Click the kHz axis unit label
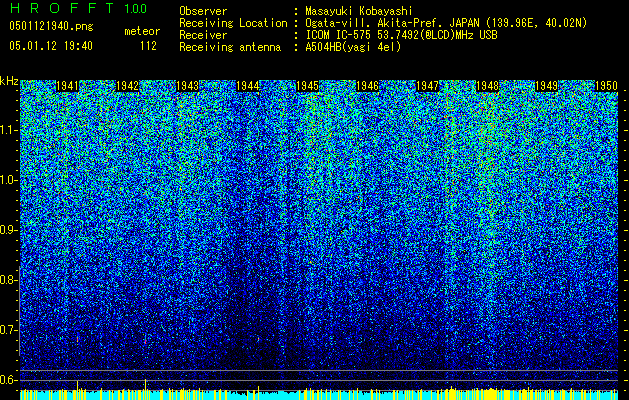Screen dimensions: 629x400 9,81
